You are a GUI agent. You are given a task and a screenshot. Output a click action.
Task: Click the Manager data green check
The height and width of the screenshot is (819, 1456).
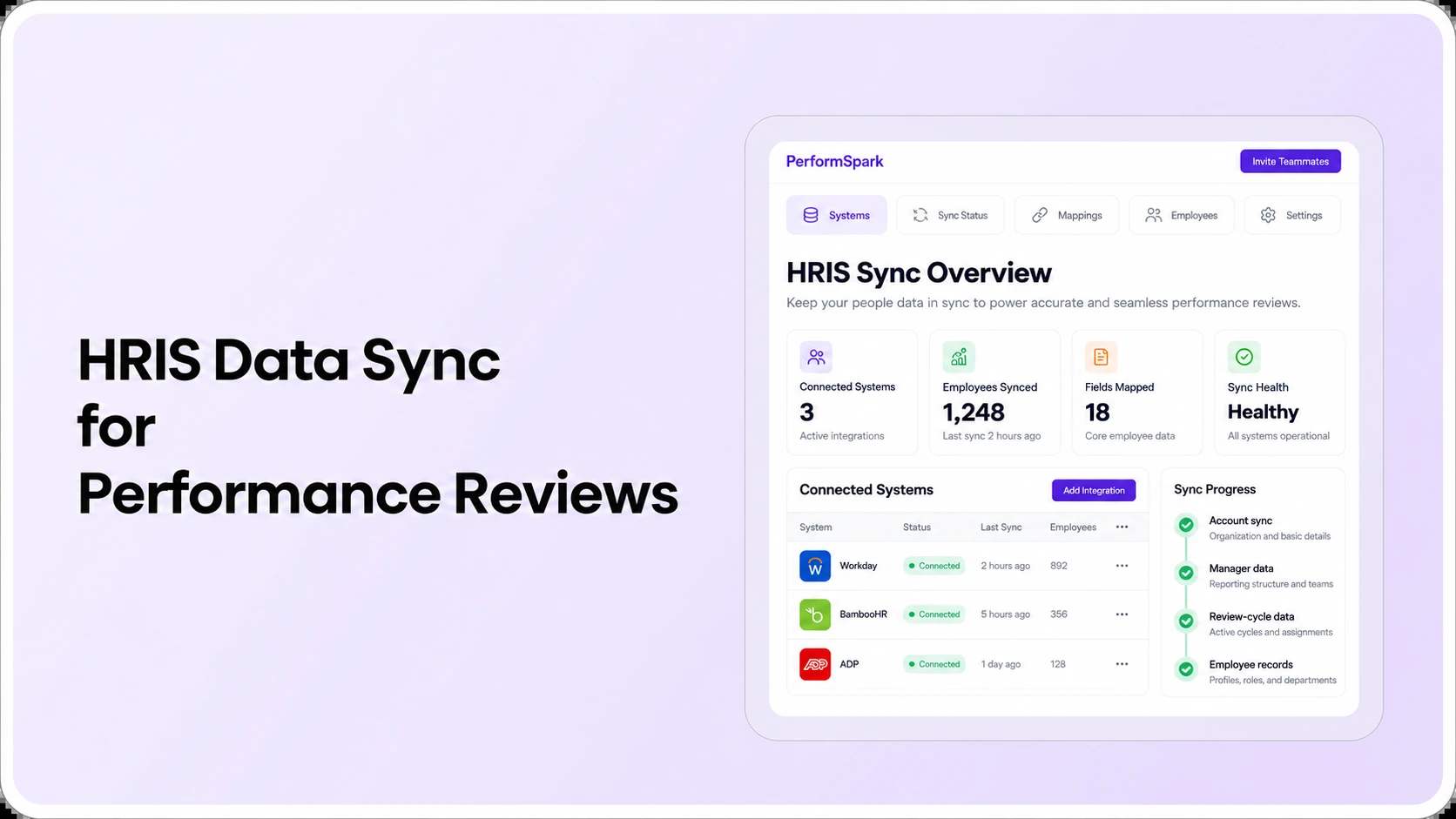click(x=1185, y=573)
